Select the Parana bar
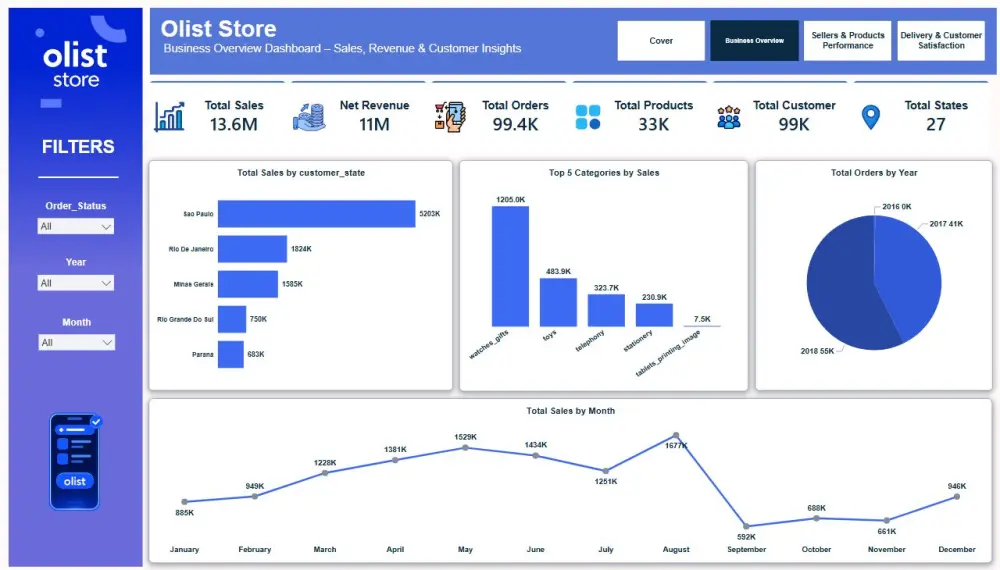 point(231,354)
